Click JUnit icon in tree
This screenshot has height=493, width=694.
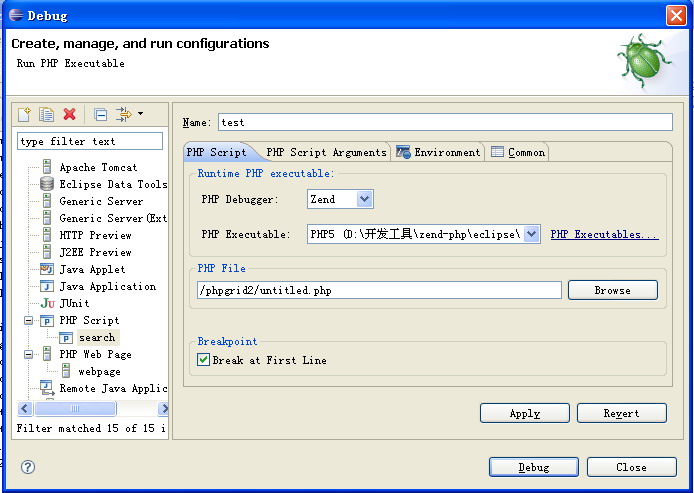[x=47, y=303]
